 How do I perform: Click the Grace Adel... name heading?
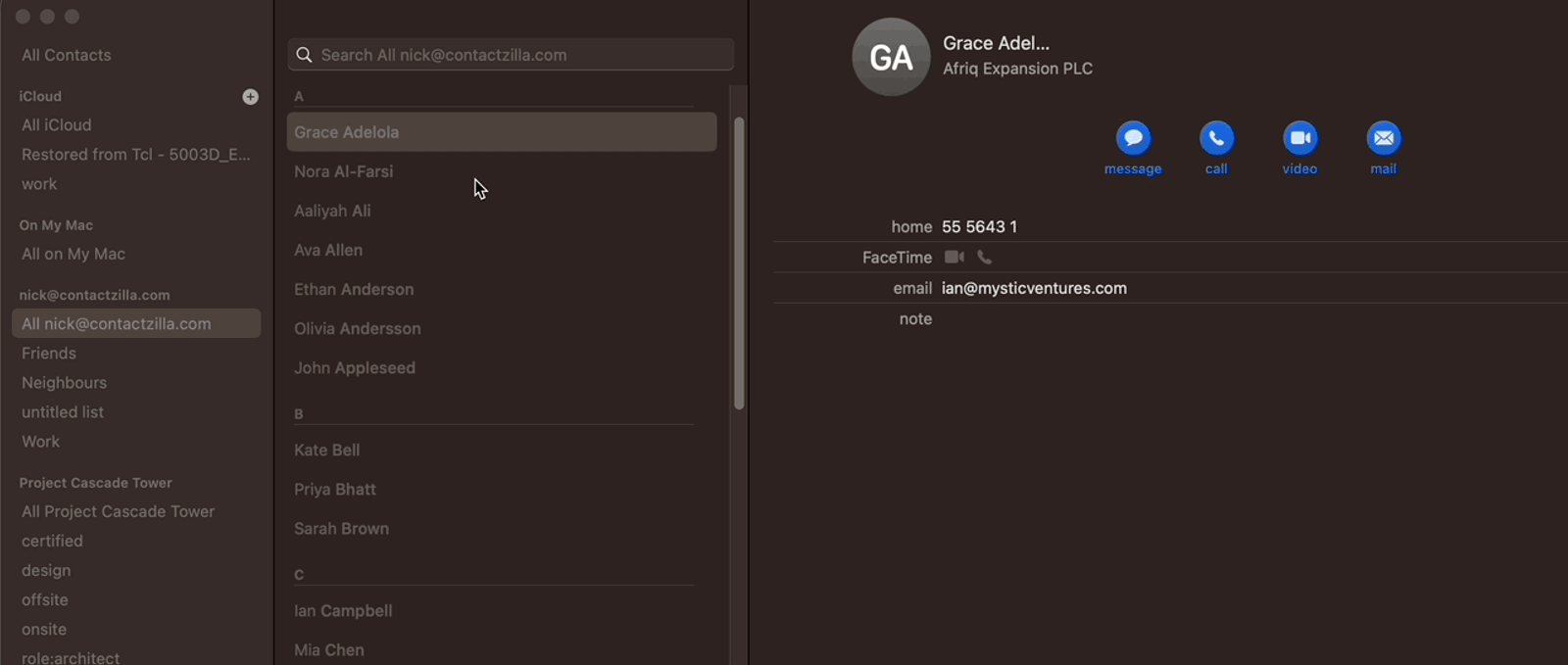pos(996,43)
